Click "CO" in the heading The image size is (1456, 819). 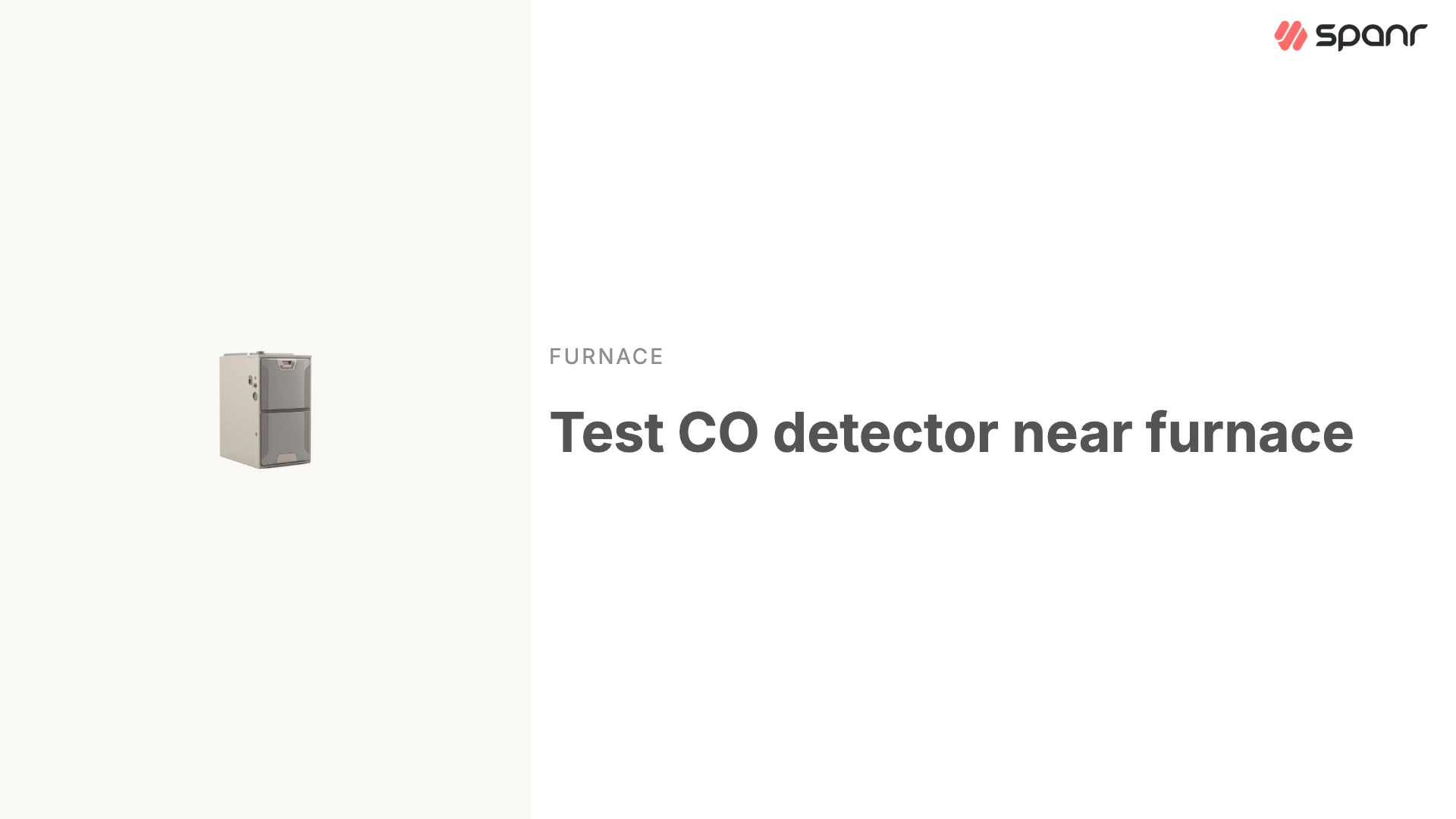coord(717,433)
